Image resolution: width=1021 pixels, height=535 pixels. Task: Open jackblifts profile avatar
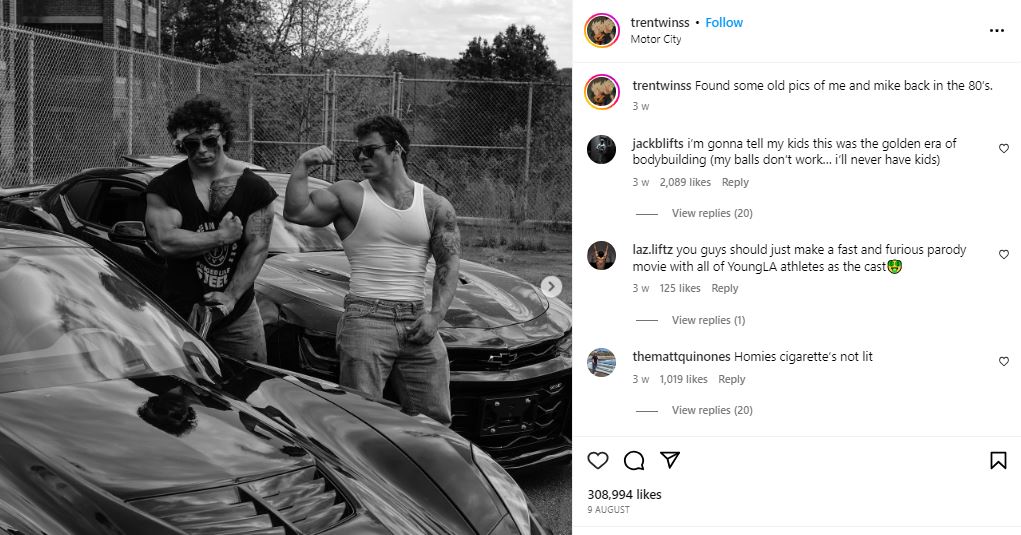tap(601, 149)
